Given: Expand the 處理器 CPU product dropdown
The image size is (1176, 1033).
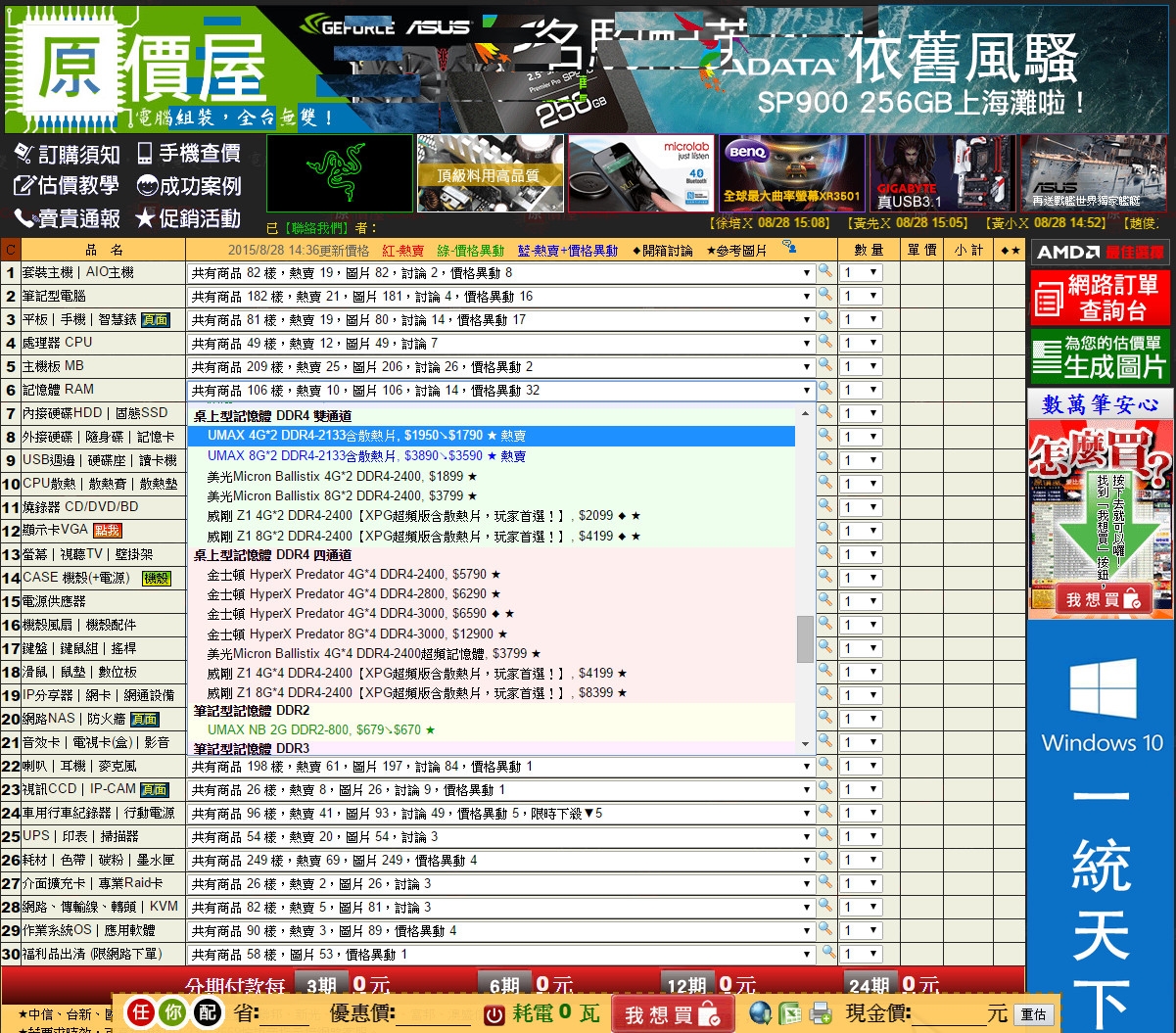Looking at the screenshot, I should pyautogui.click(x=500, y=343).
